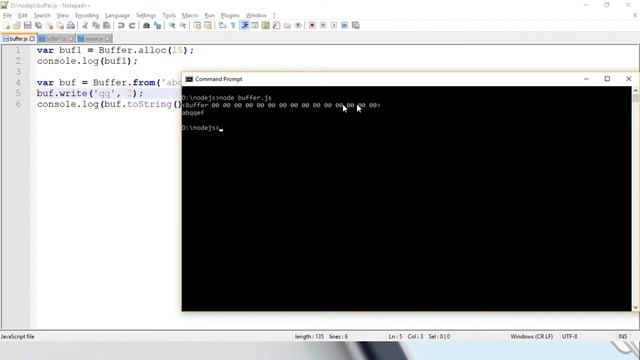Click the 'Windows (CR LF)' status bar entry
640x360 pixels.
pyautogui.click(x=531, y=336)
